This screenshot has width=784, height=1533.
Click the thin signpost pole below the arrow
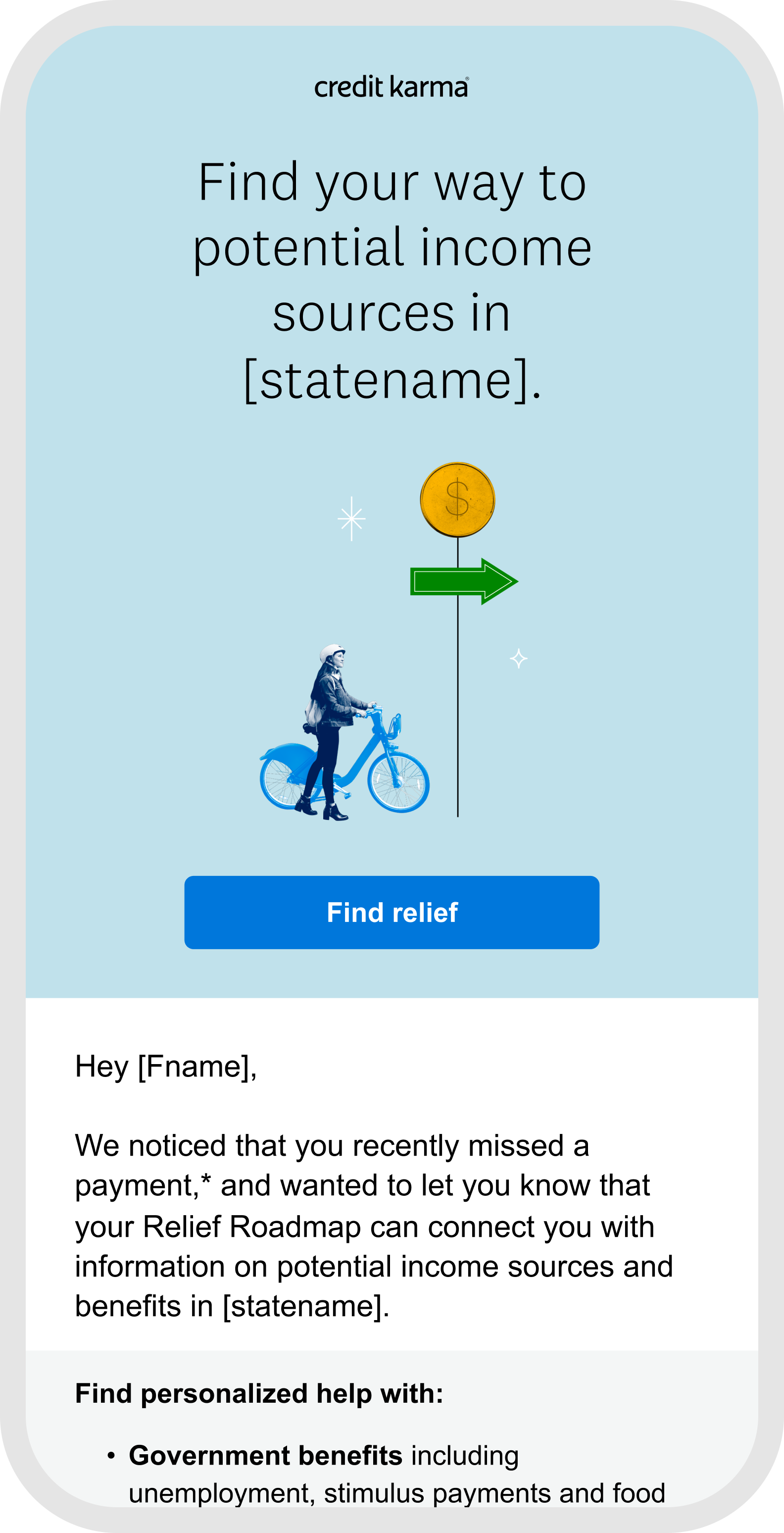(x=457, y=714)
